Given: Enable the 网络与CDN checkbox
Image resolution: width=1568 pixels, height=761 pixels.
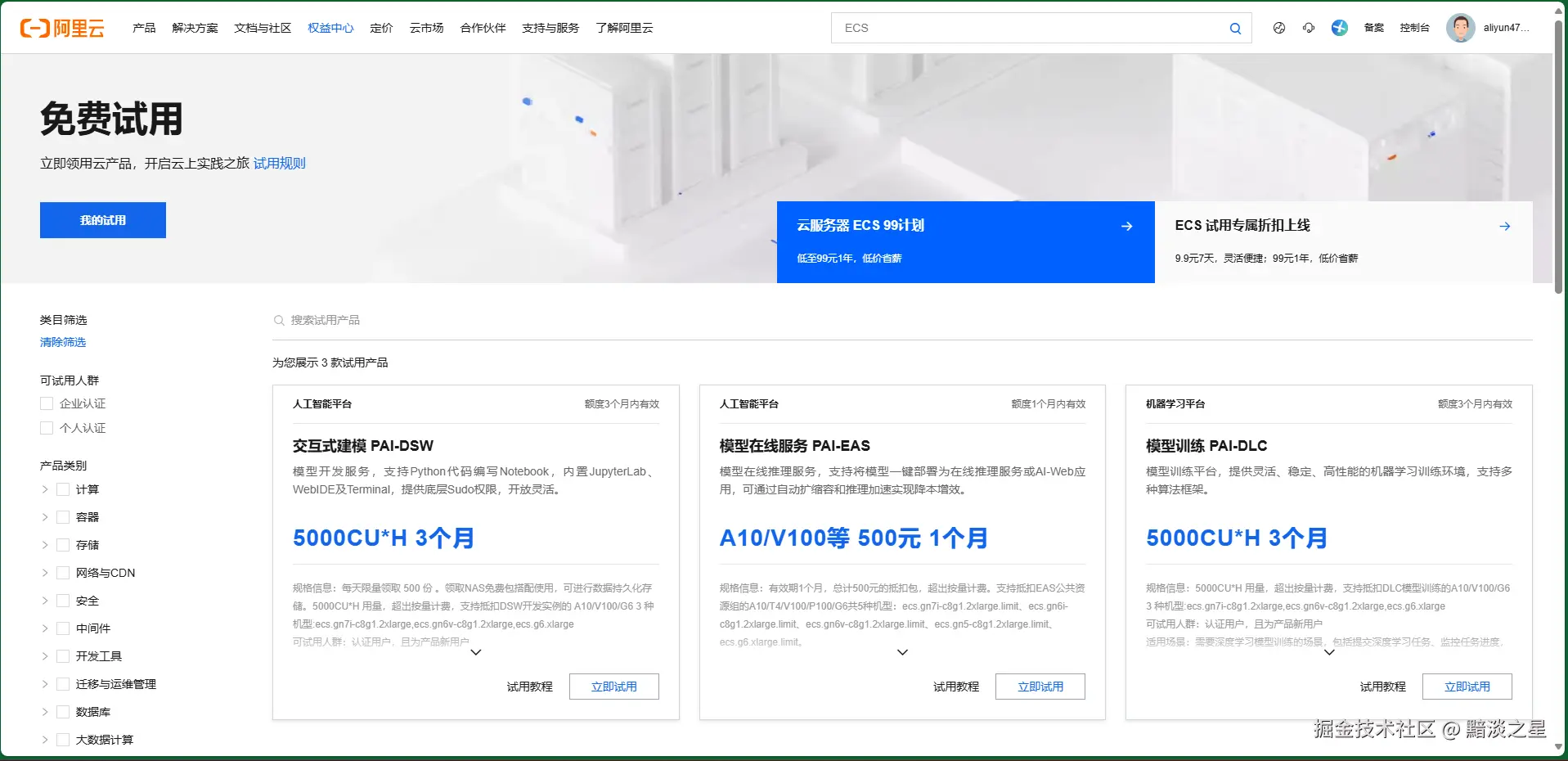Looking at the screenshot, I should (63, 573).
